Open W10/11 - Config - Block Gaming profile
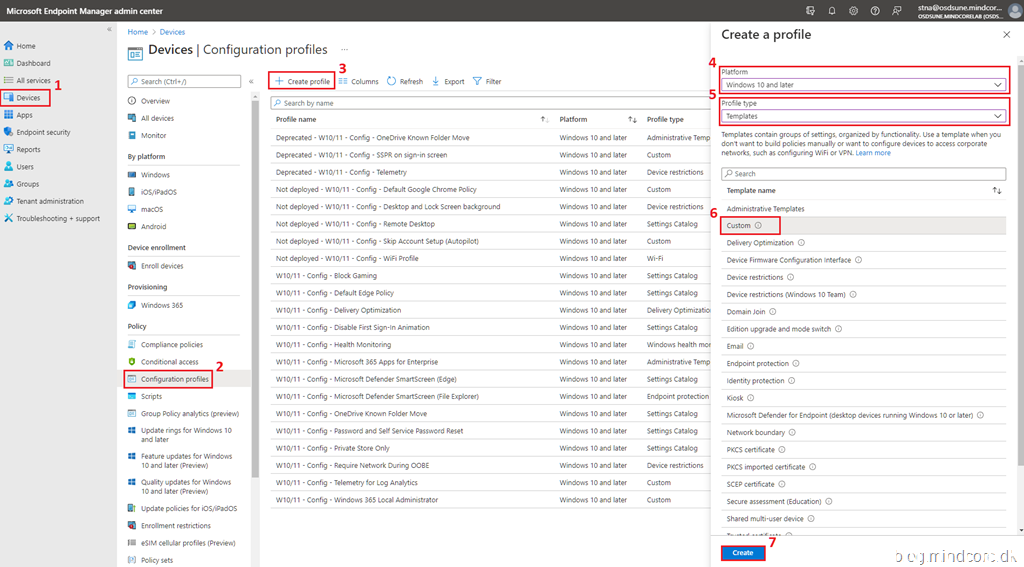The width and height of the screenshot is (1024, 567). [326, 276]
